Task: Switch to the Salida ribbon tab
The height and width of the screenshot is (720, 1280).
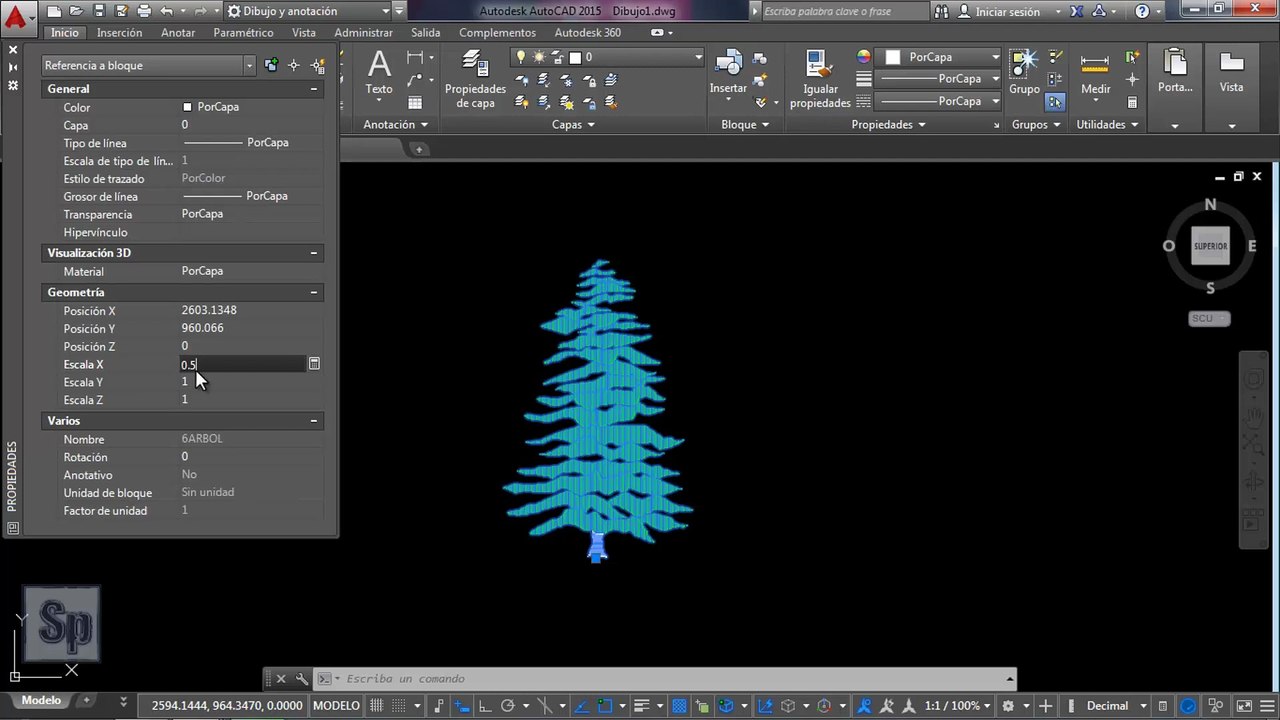Action: tap(425, 32)
